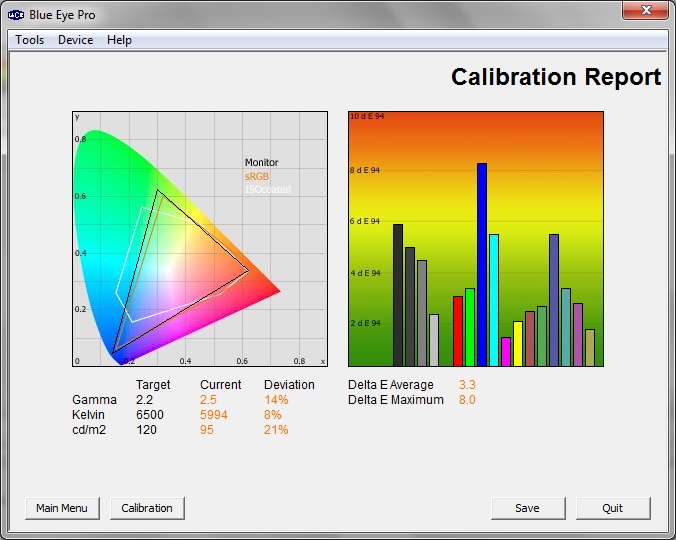The image size is (676, 540).
Task: Click the Calibration Report heading
Action: coord(556,77)
